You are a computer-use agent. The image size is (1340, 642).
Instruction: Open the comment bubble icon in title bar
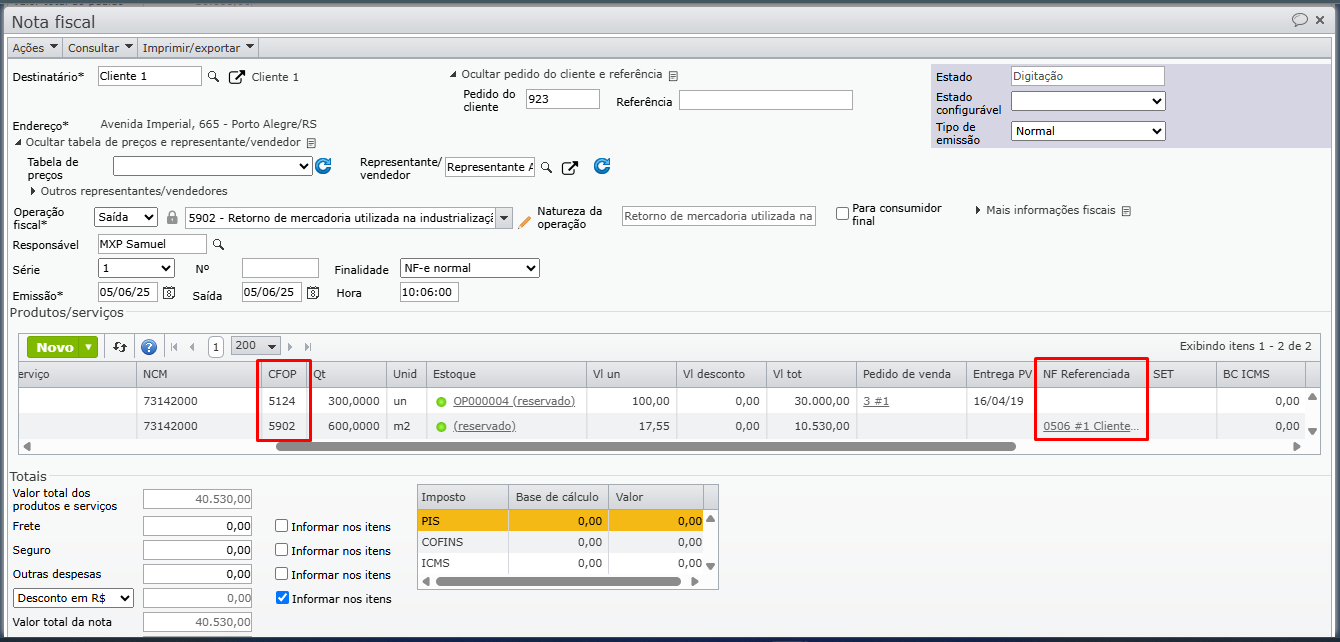coord(1299,20)
